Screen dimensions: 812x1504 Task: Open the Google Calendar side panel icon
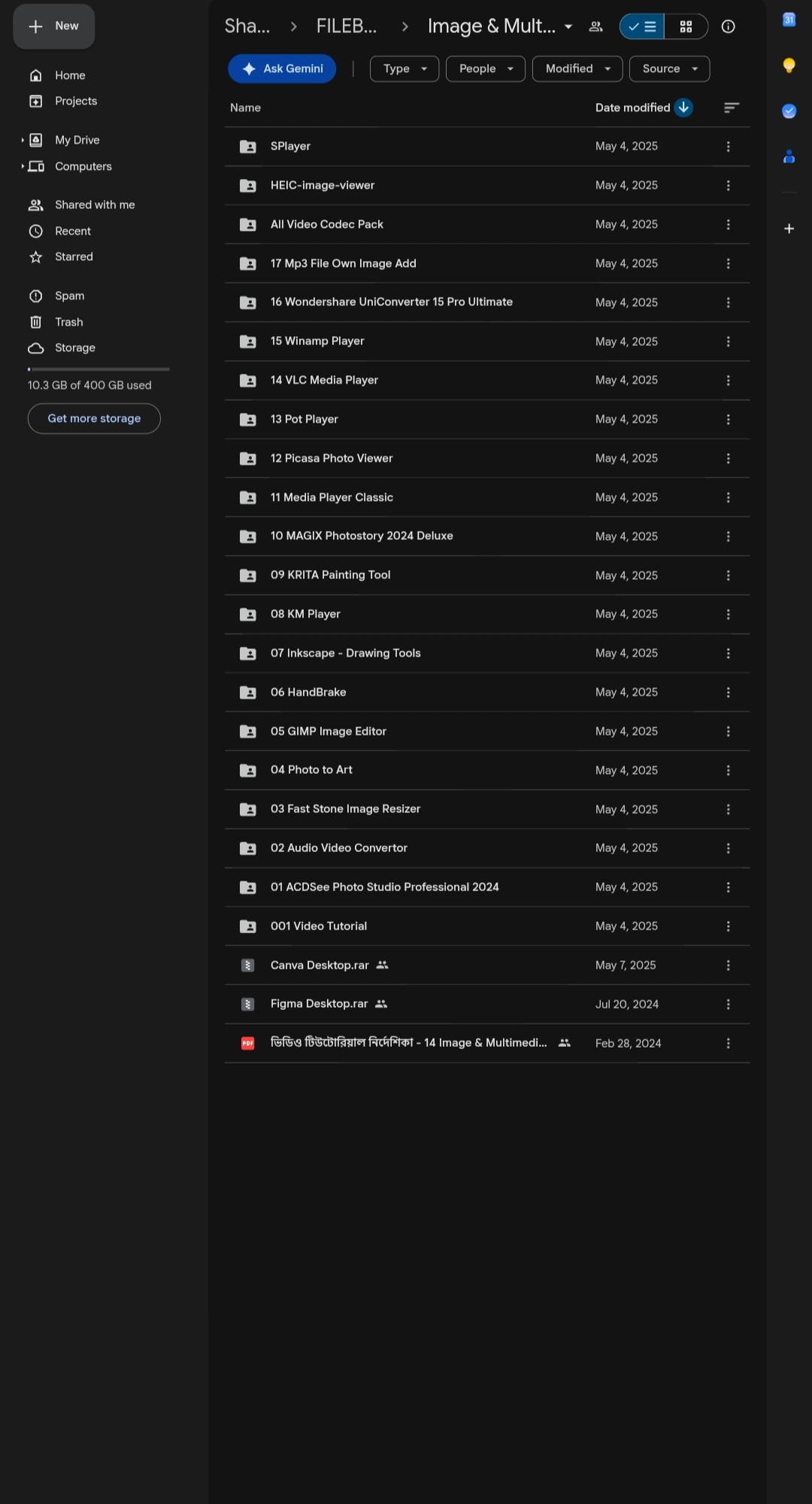pyautogui.click(x=789, y=20)
